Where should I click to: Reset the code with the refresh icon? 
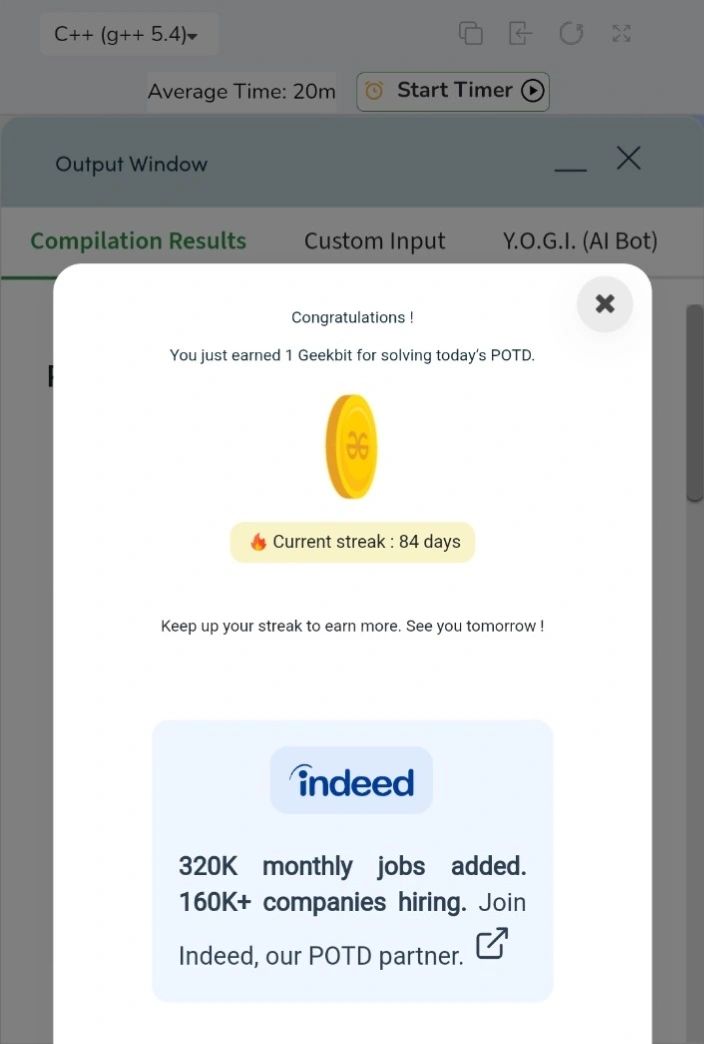pyautogui.click(x=571, y=33)
